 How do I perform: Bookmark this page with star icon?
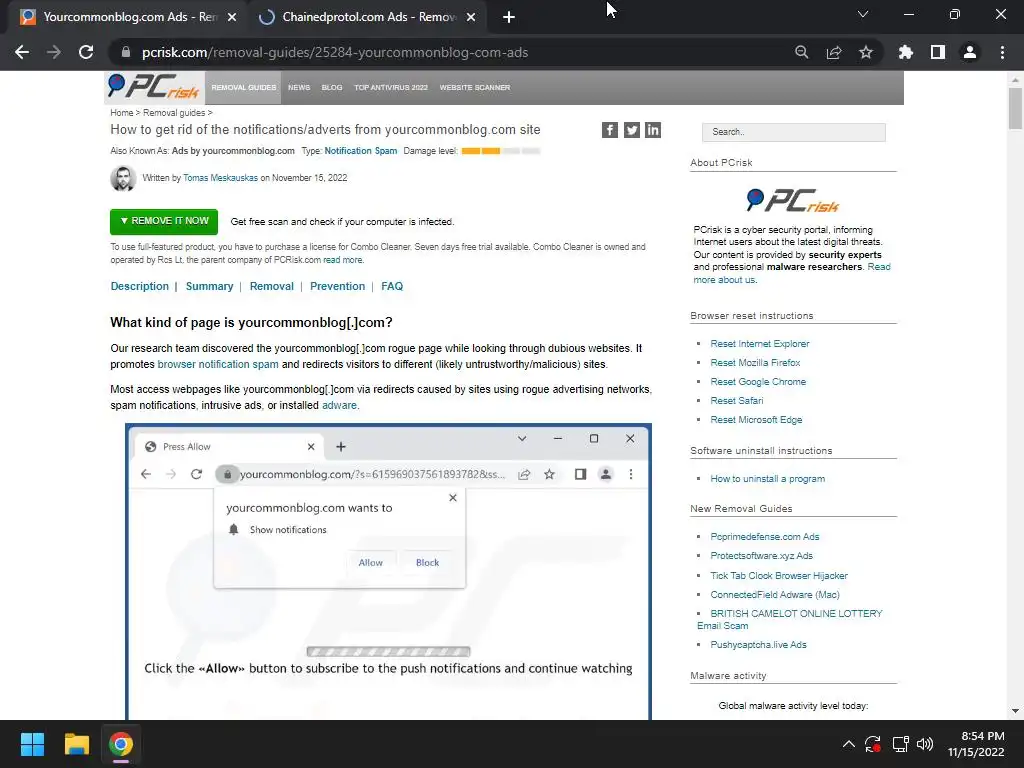click(865, 52)
